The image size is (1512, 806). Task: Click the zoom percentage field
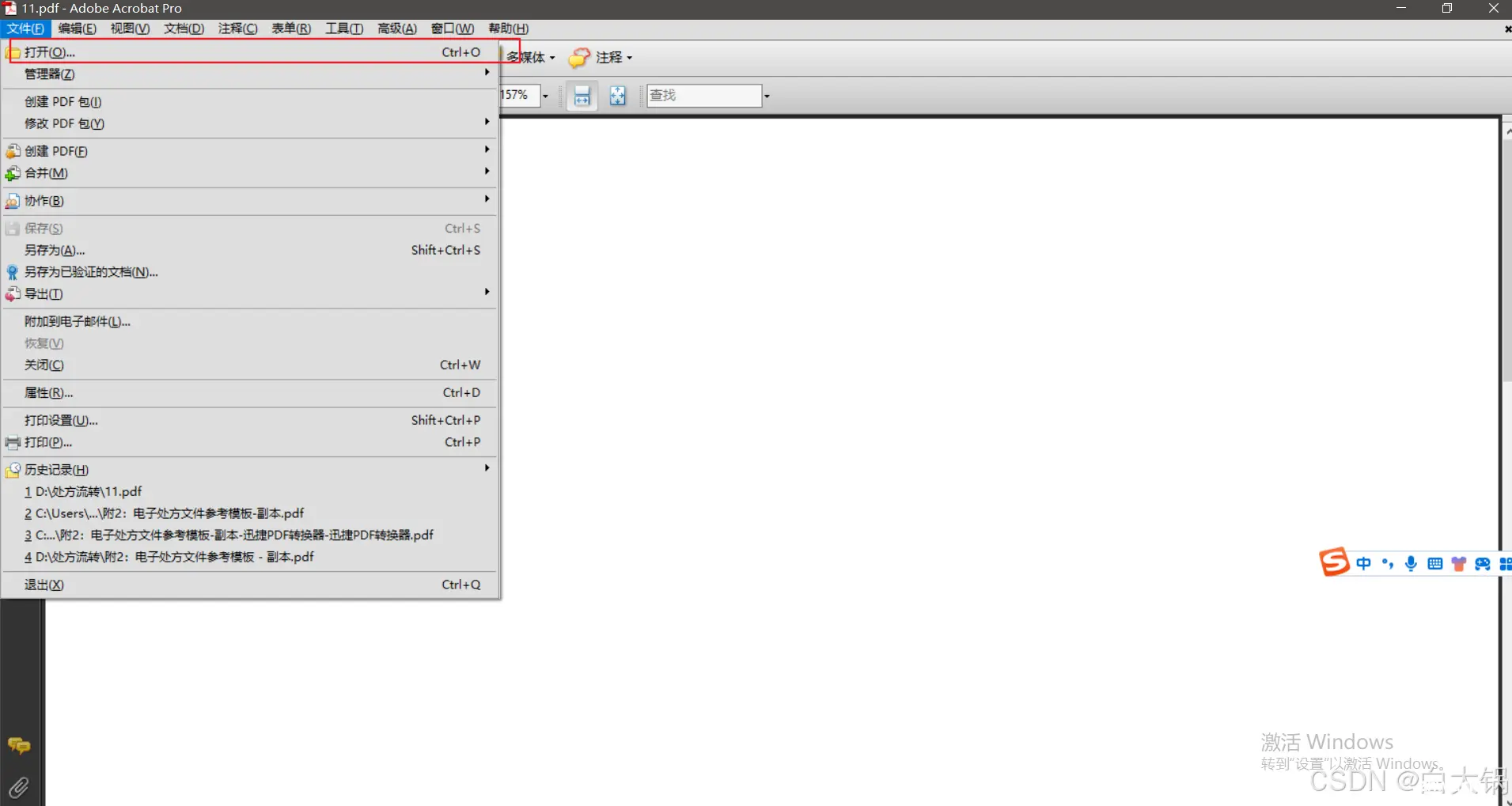520,96
